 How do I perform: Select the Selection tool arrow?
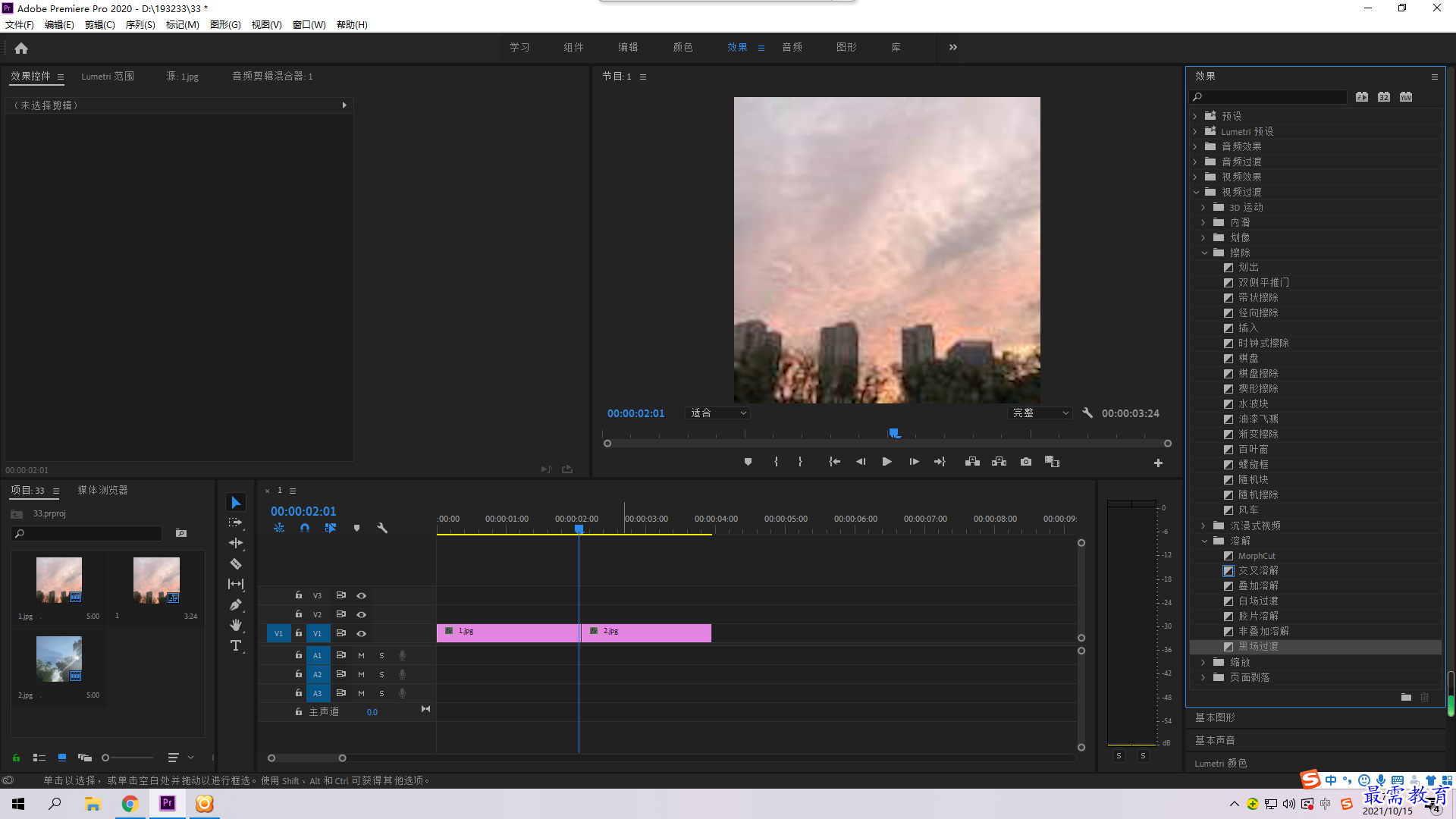(x=236, y=503)
